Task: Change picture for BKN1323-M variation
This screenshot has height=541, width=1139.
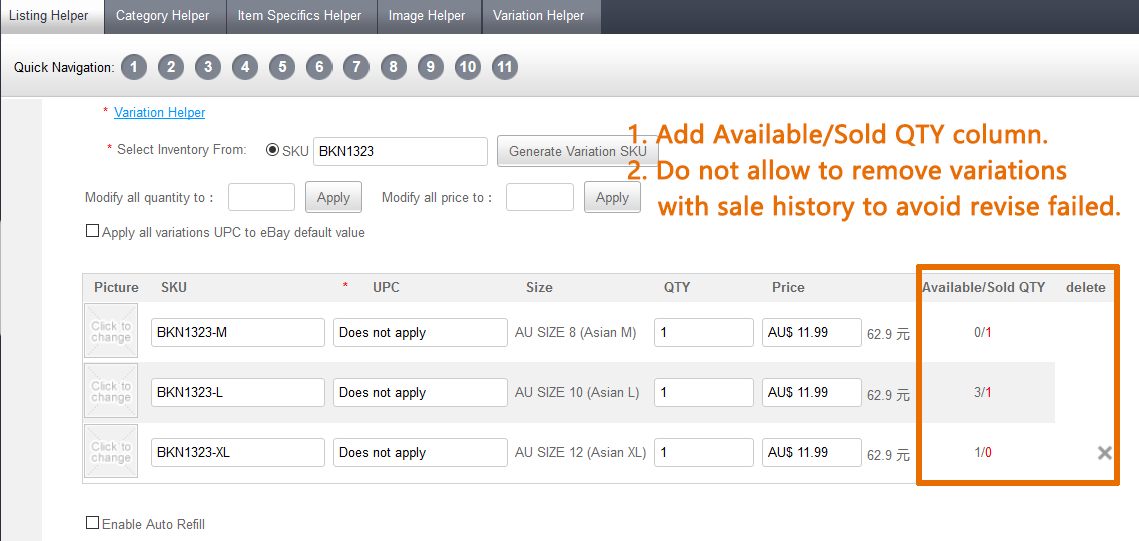Action: 111,330
